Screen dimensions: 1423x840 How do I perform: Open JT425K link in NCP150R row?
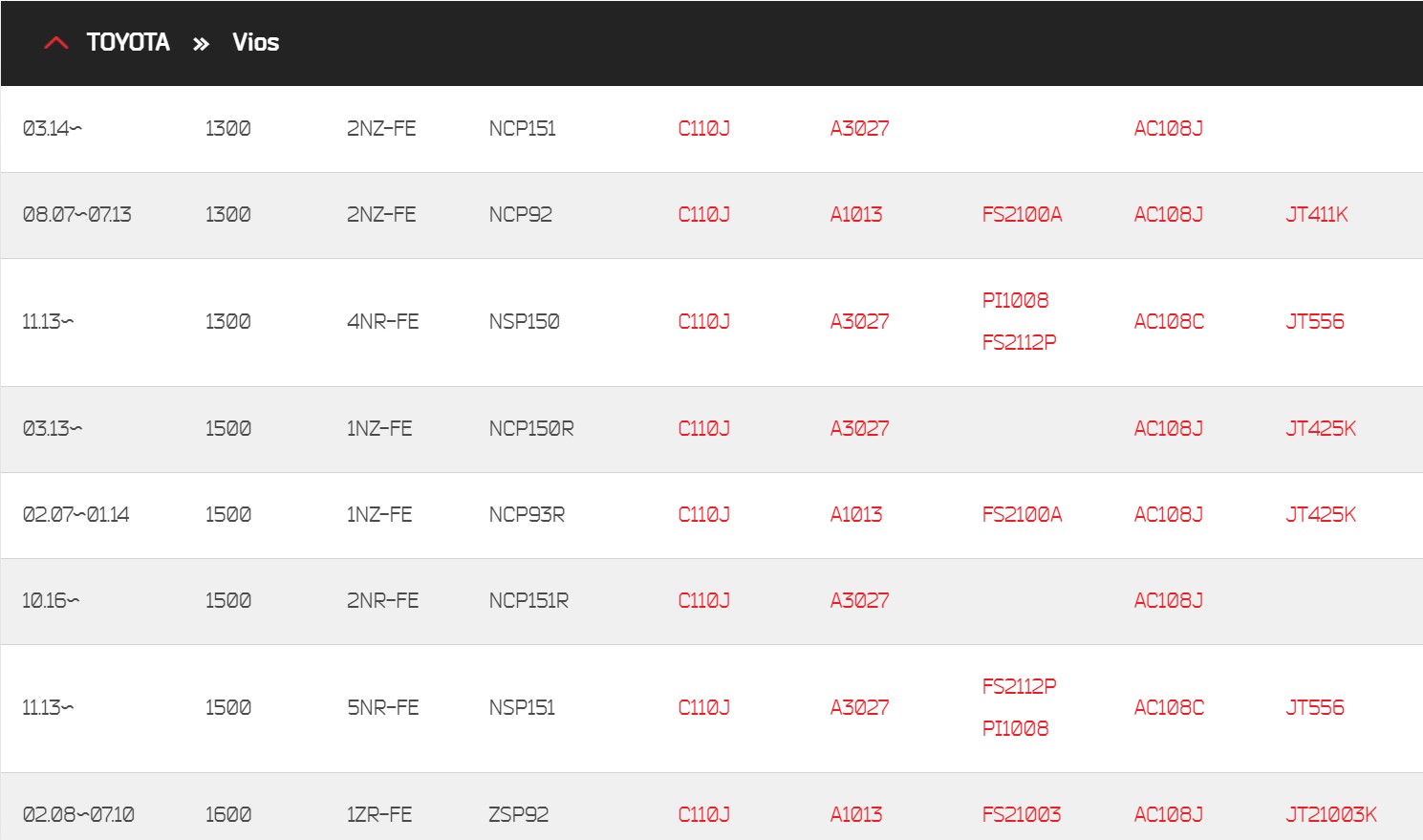(1321, 429)
